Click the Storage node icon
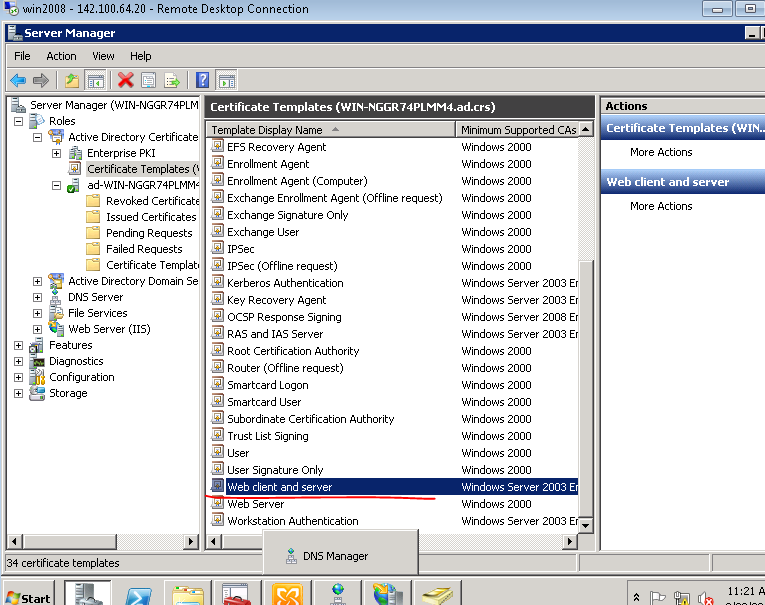Image resolution: width=765 pixels, height=605 pixels. click(x=37, y=393)
